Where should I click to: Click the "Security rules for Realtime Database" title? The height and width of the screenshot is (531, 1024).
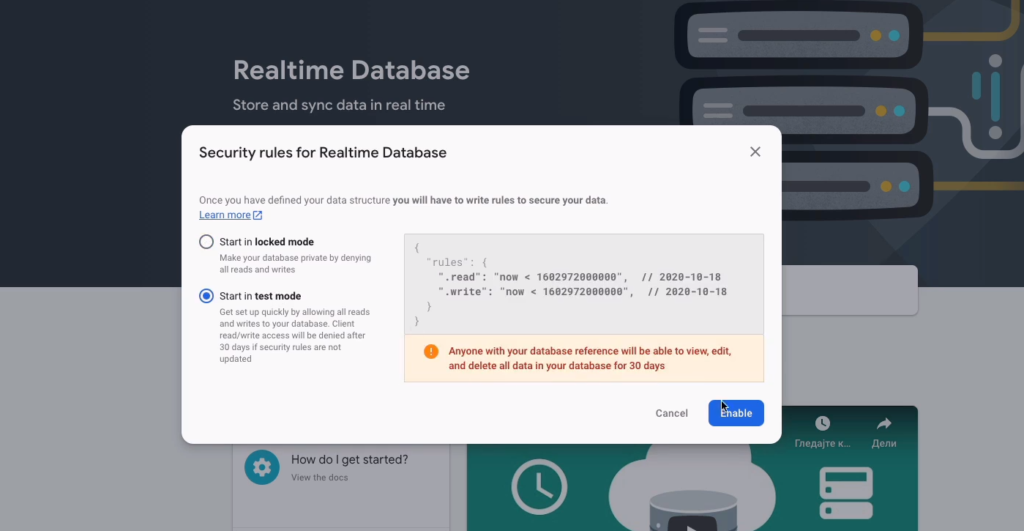tap(322, 153)
